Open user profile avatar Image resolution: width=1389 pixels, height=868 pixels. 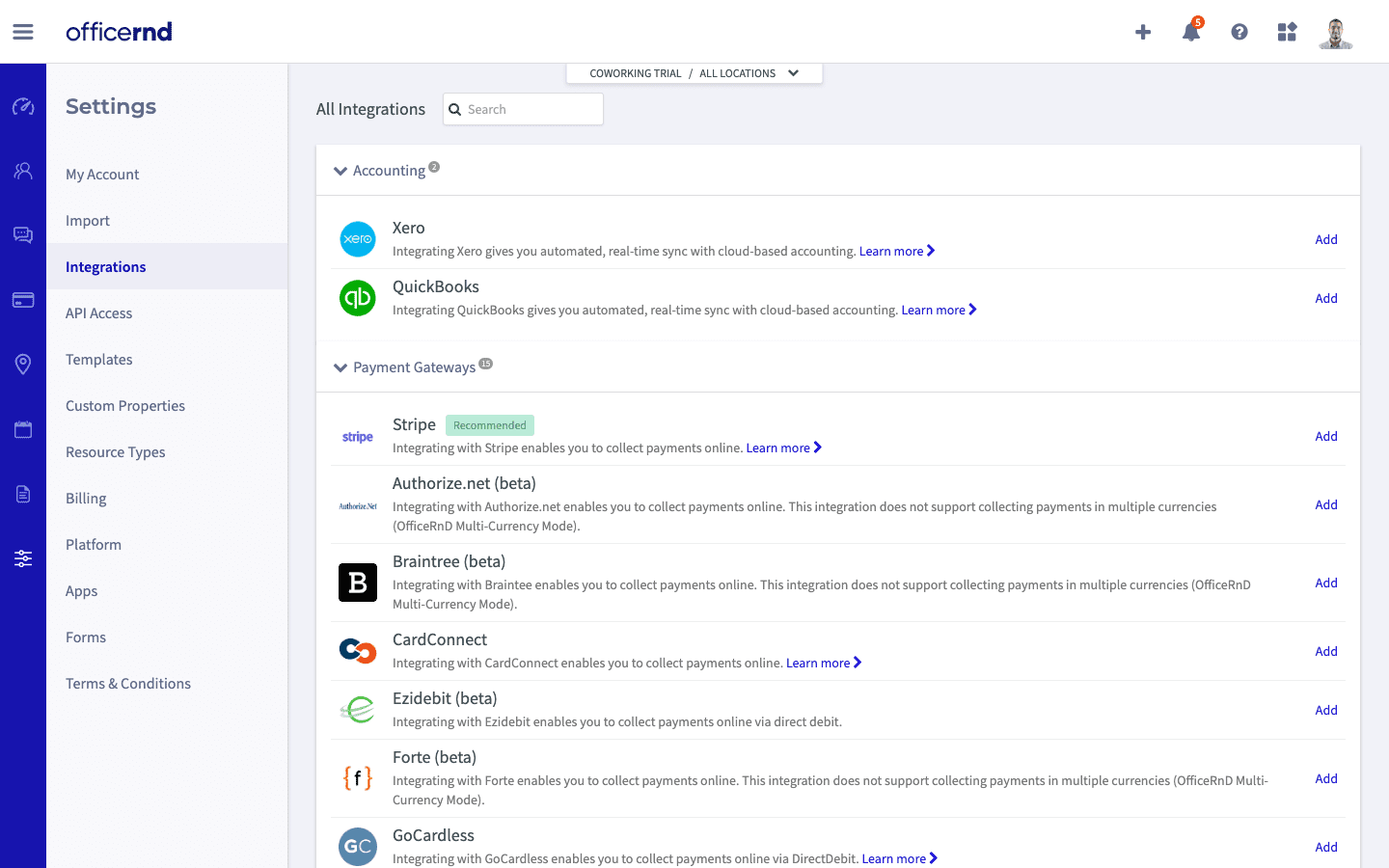1336,32
